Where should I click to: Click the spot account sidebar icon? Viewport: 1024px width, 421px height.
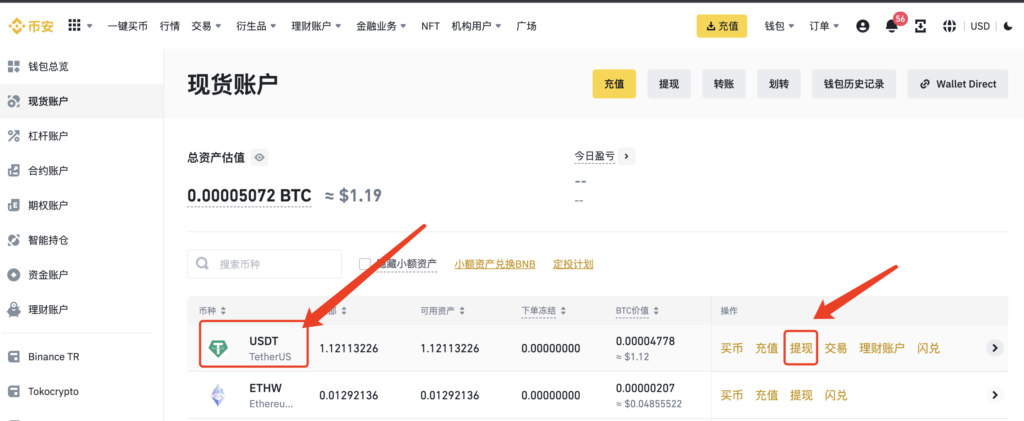14,101
